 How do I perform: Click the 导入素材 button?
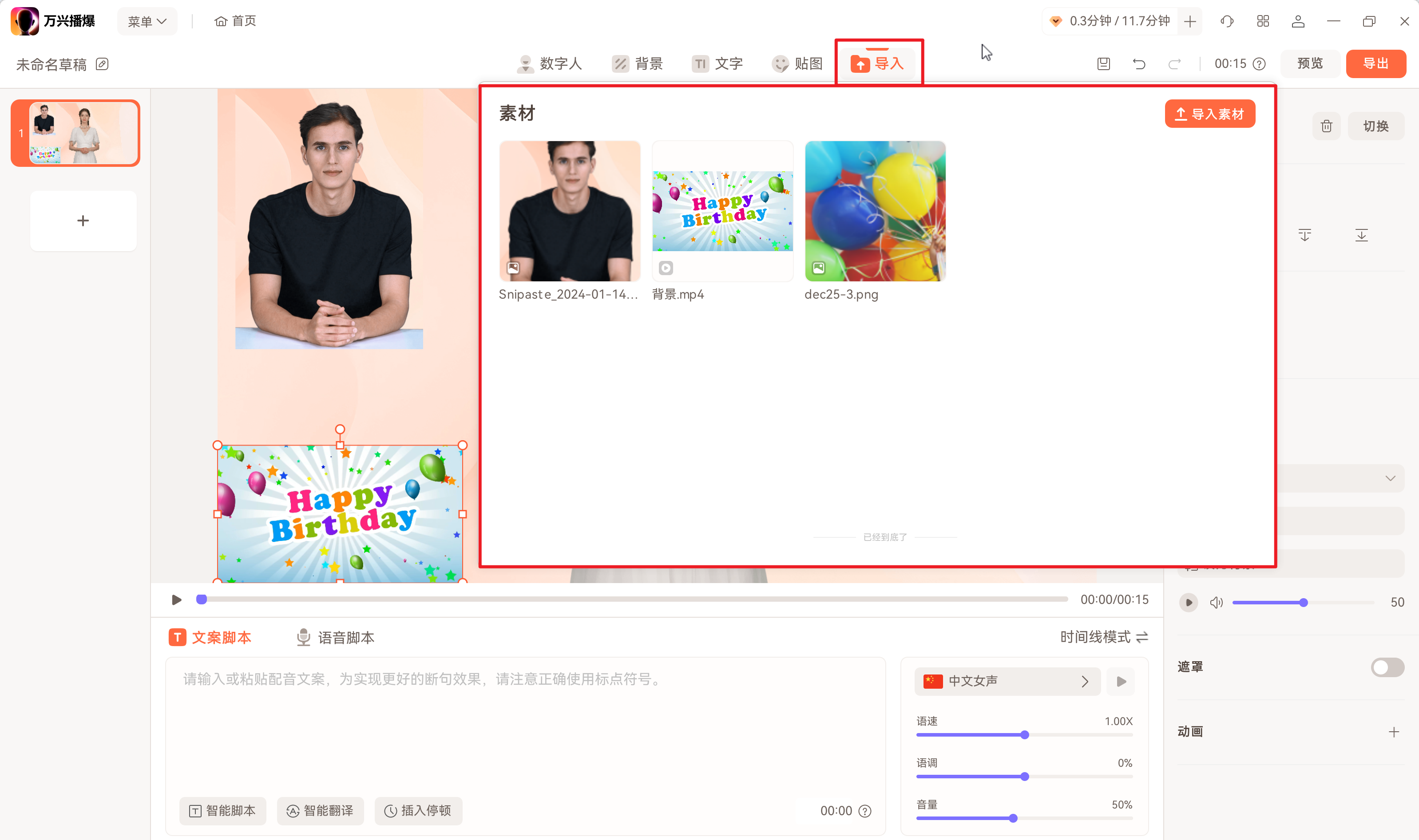(x=1209, y=114)
